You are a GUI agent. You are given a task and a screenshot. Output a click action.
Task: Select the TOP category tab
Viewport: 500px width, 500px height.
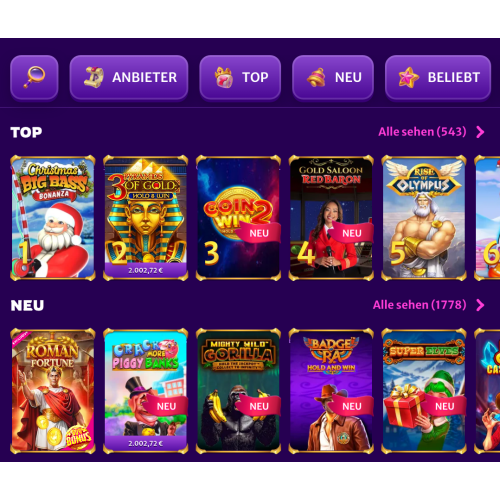240,77
